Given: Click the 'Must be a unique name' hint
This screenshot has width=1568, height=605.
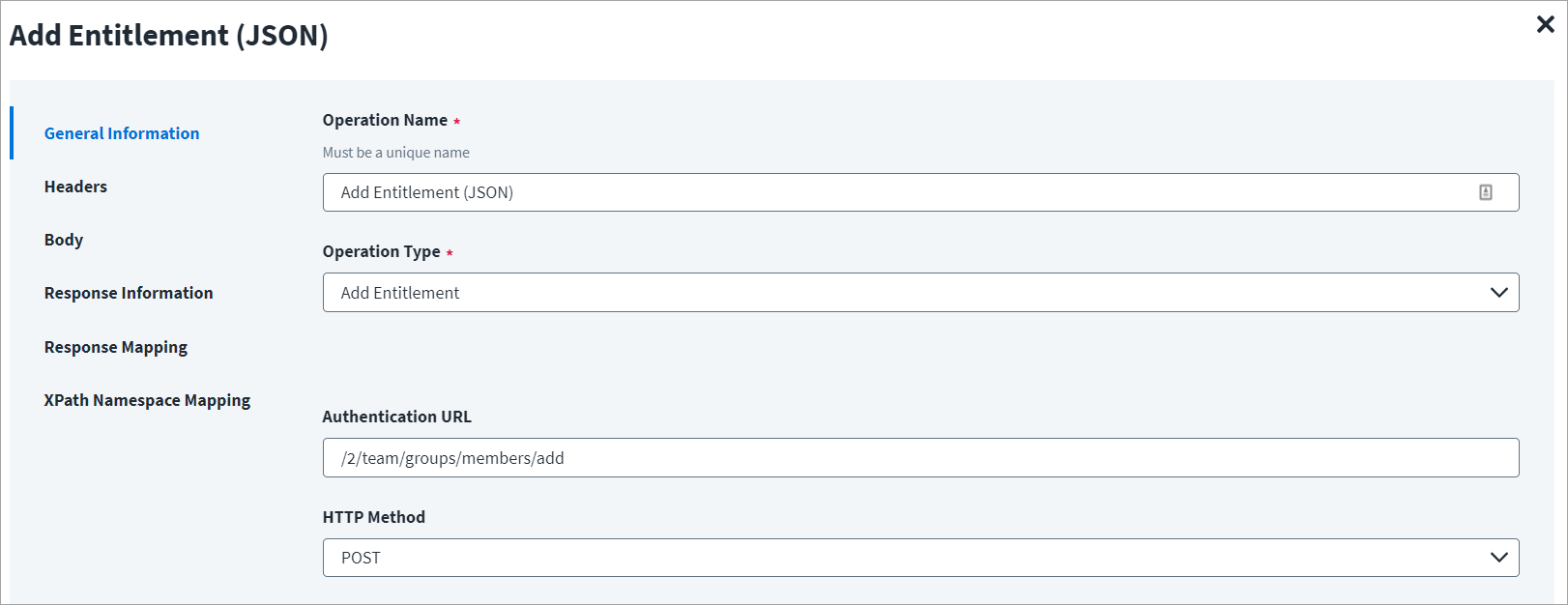Looking at the screenshot, I should click(395, 153).
